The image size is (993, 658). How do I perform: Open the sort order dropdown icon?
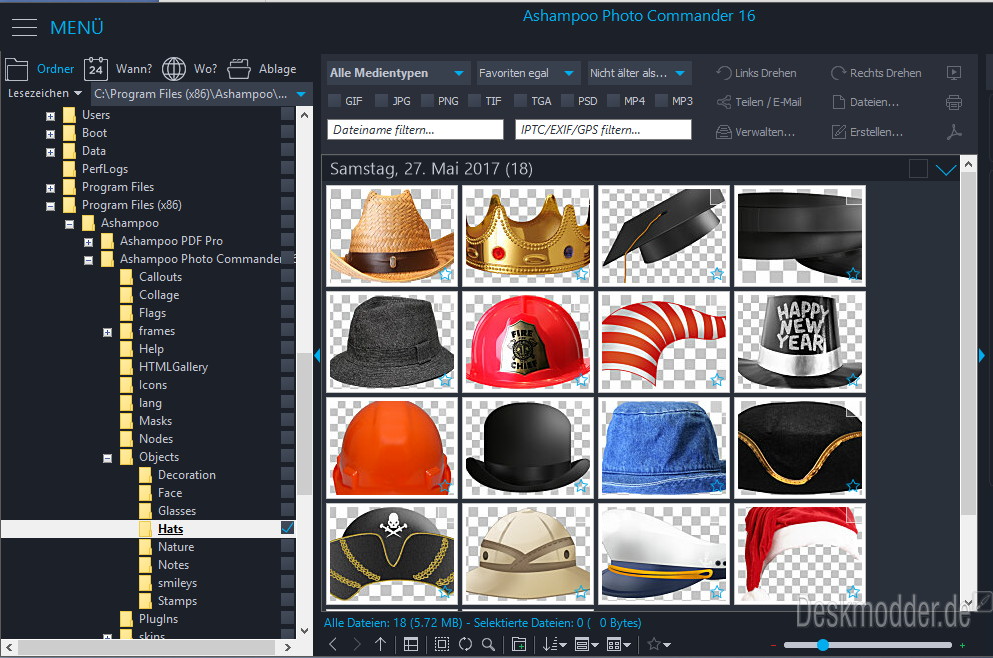click(x=554, y=644)
